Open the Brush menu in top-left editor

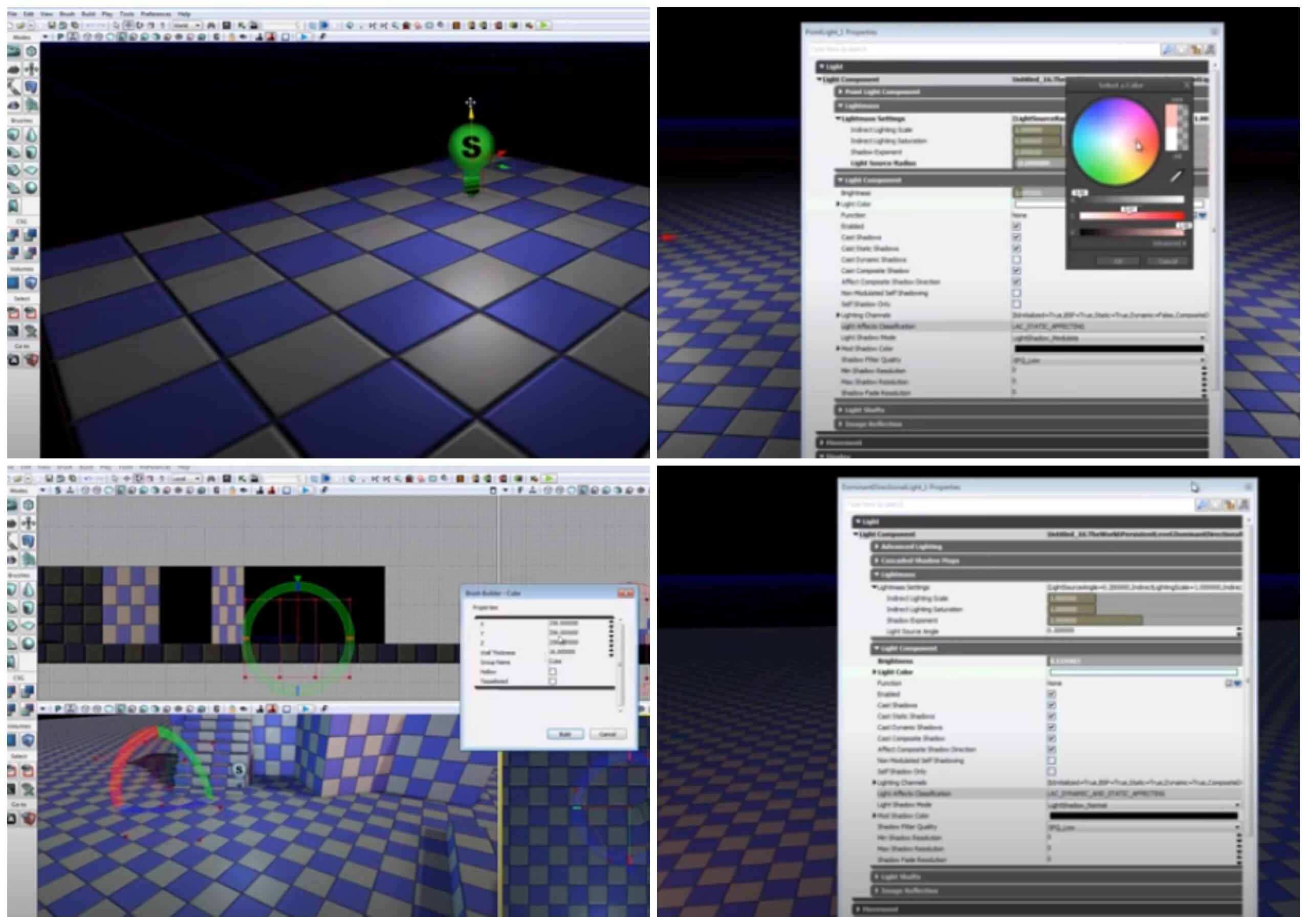point(67,14)
